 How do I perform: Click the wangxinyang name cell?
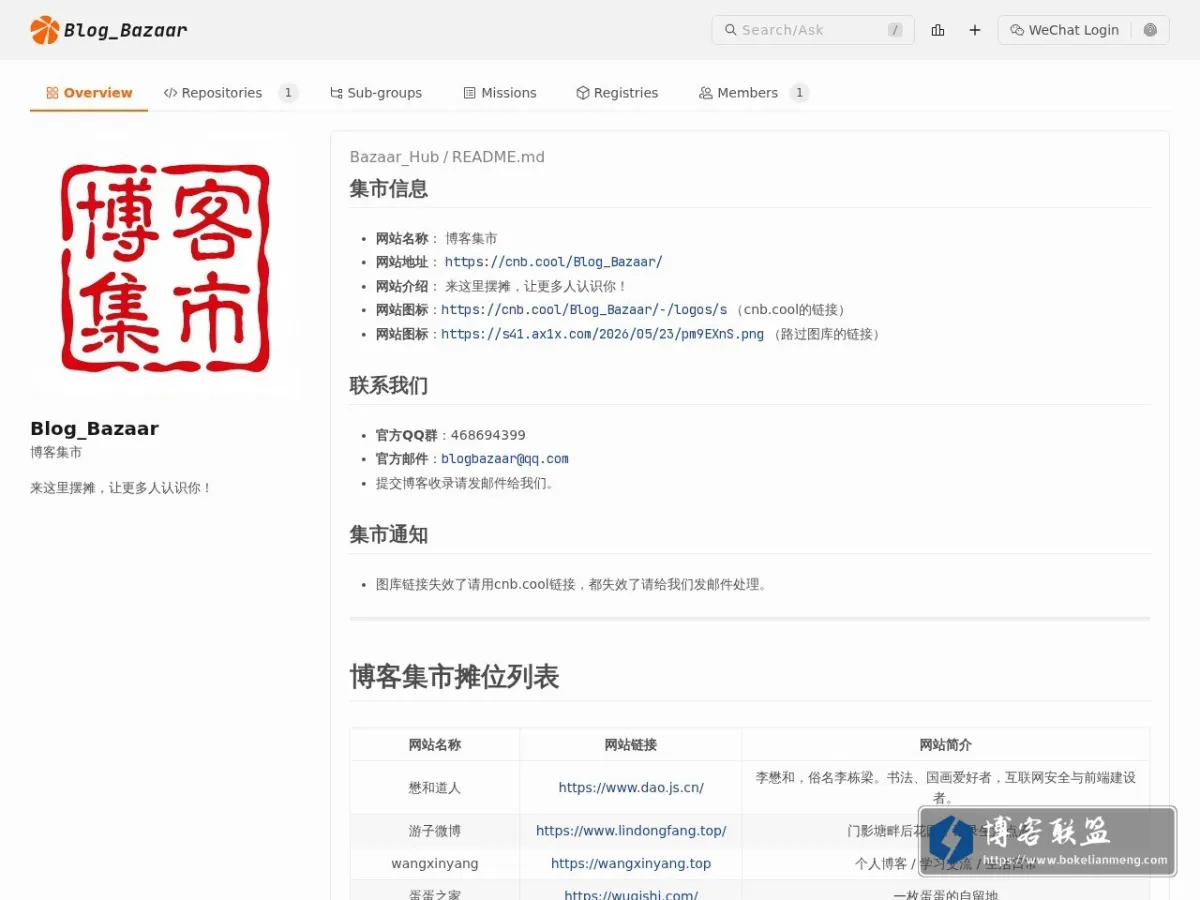435,863
